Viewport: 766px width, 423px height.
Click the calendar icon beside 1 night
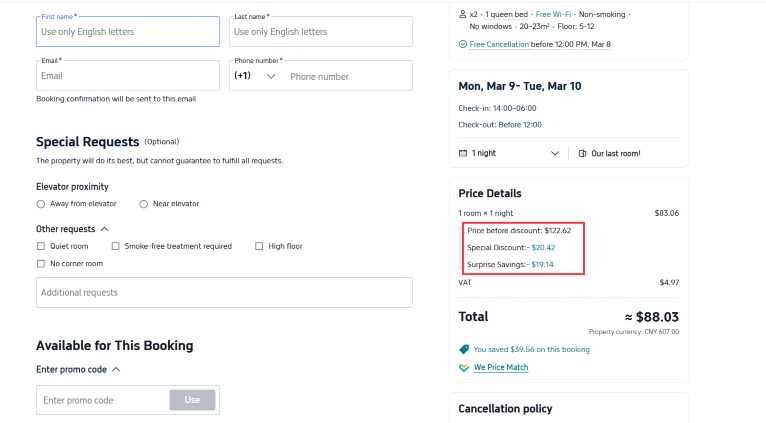coord(463,153)
